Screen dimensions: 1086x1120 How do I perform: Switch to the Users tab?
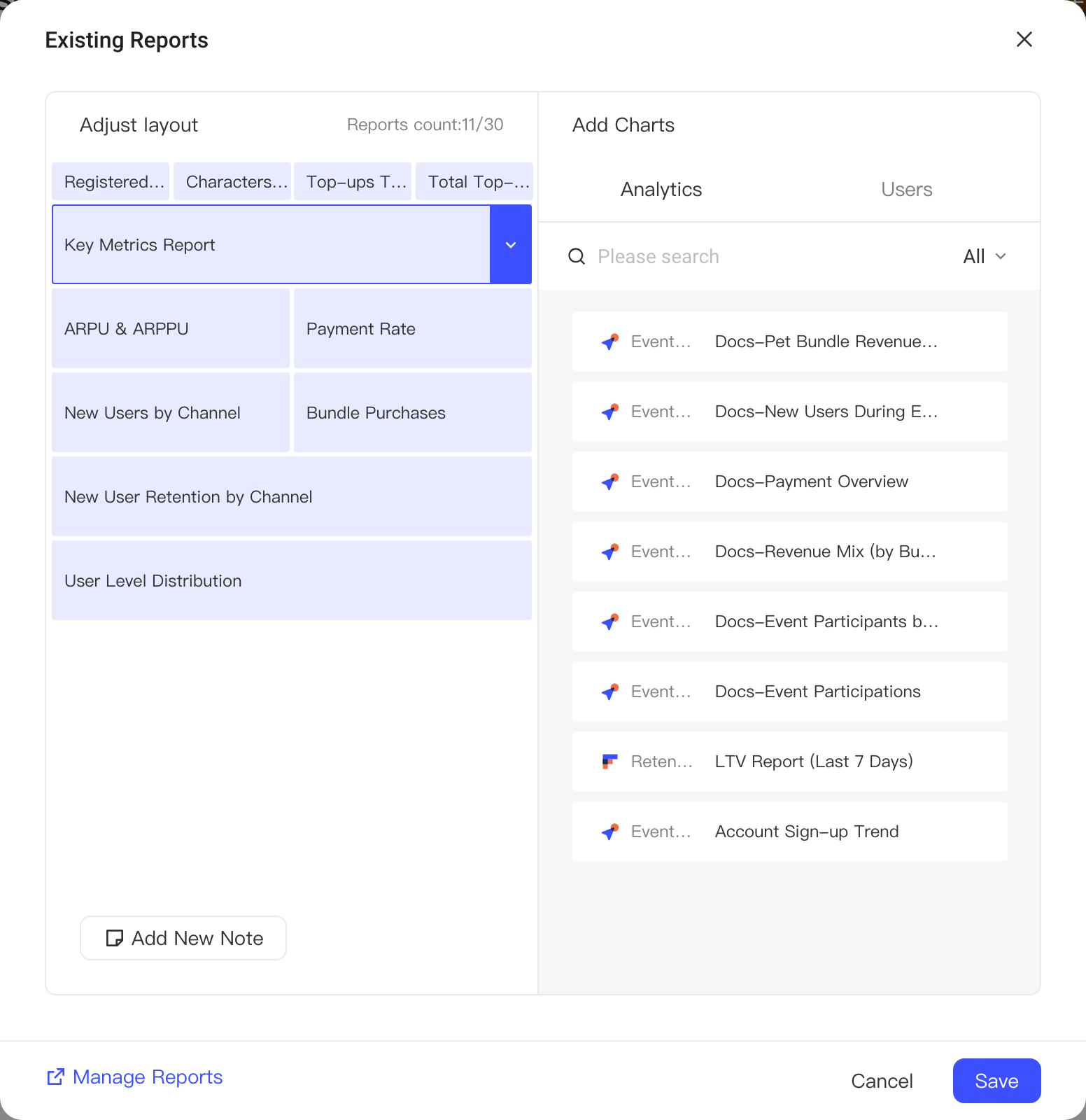(907, 190)
